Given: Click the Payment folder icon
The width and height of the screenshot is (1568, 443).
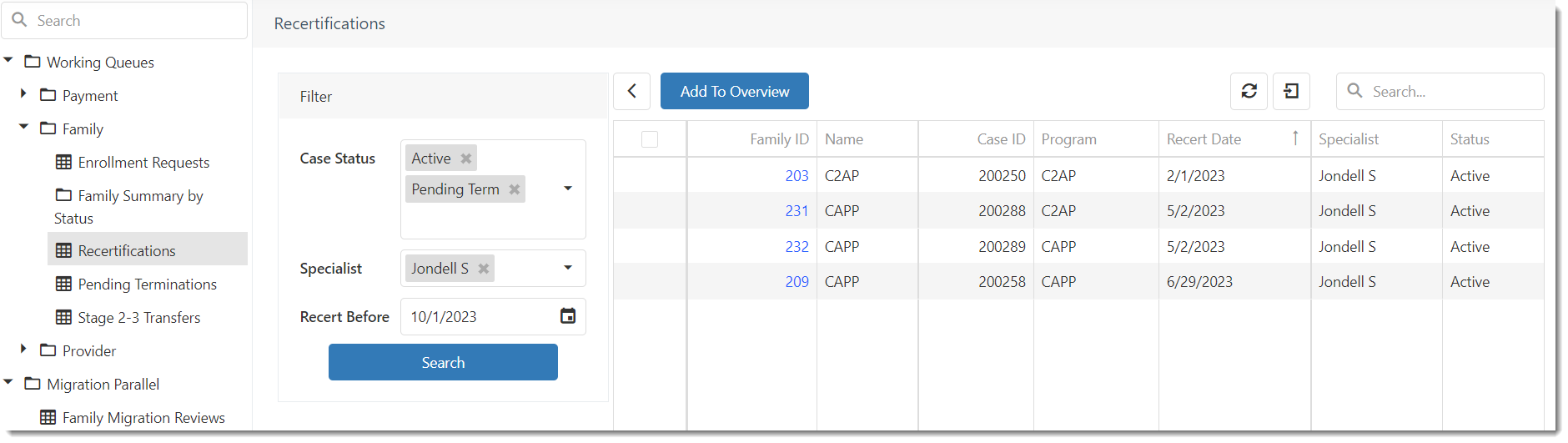Looking at the screenshot, I should tap(48, 95).
